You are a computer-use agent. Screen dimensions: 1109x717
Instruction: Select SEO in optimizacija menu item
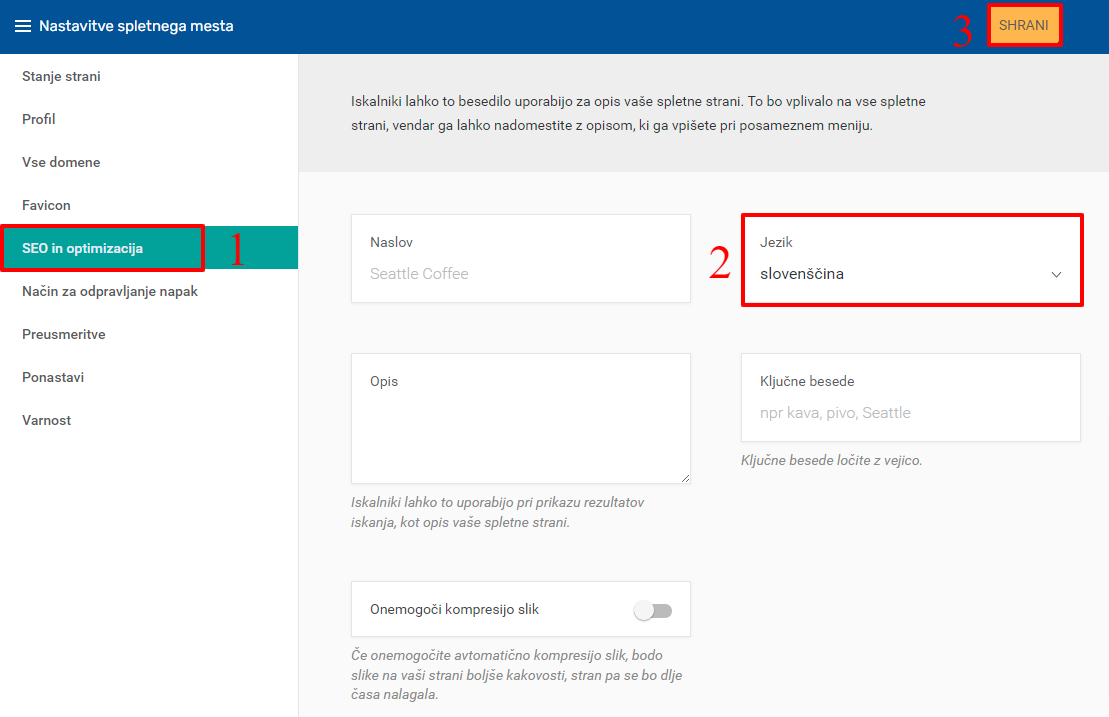[149, 248]
